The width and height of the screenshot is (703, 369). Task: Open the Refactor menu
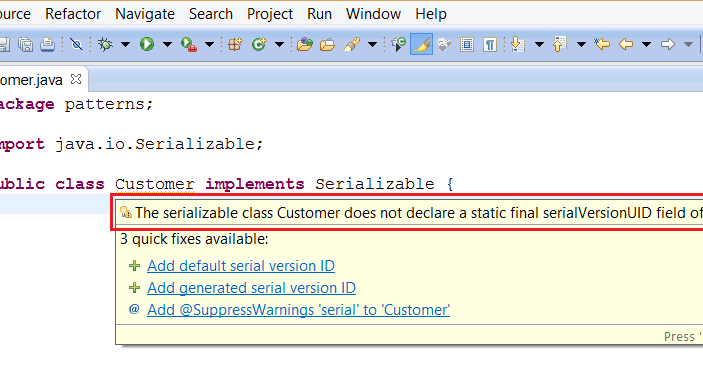(73, 14)
